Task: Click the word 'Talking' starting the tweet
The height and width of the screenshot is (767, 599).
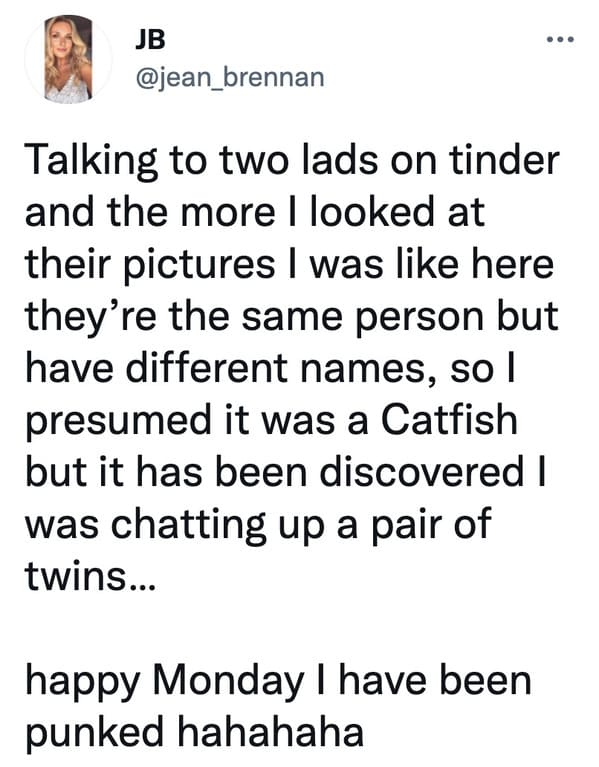Action: coord(91,162)
